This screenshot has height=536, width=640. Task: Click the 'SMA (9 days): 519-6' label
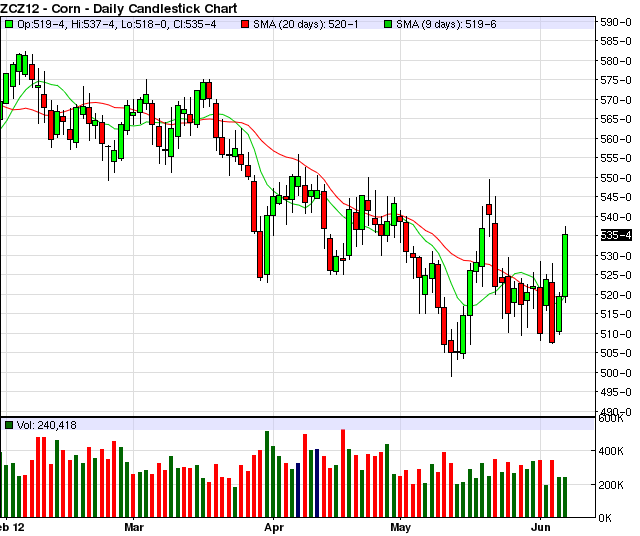click(447, 24)
